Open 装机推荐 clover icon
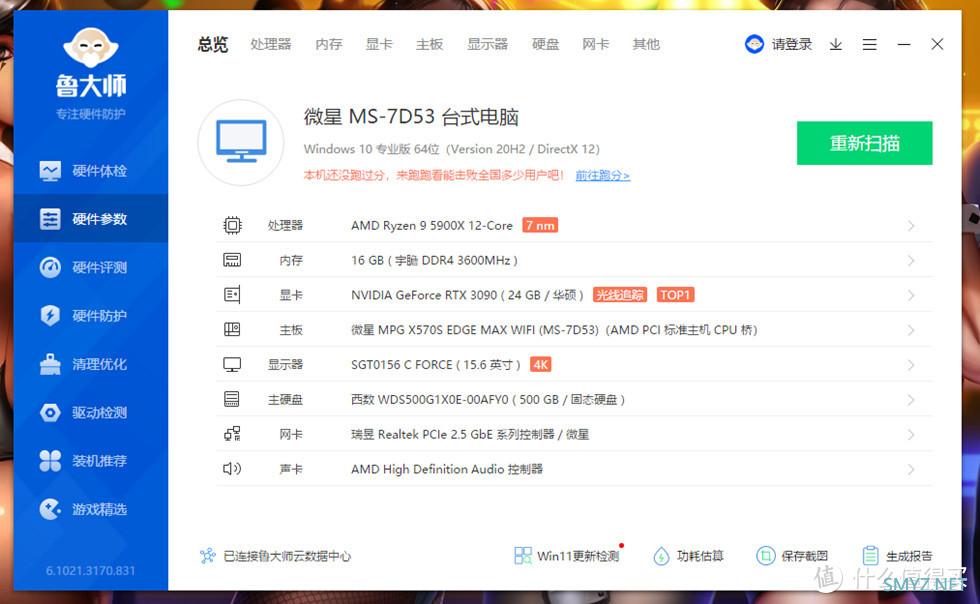Screen dimensions: 980x604 tap(50, 461)
